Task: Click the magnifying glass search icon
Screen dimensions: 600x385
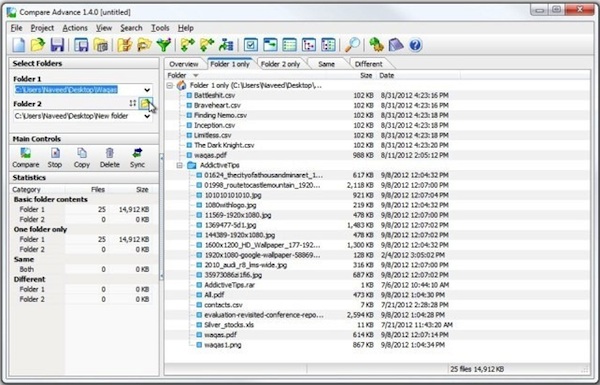Action: pyautogui.click(x=352, y=45)
